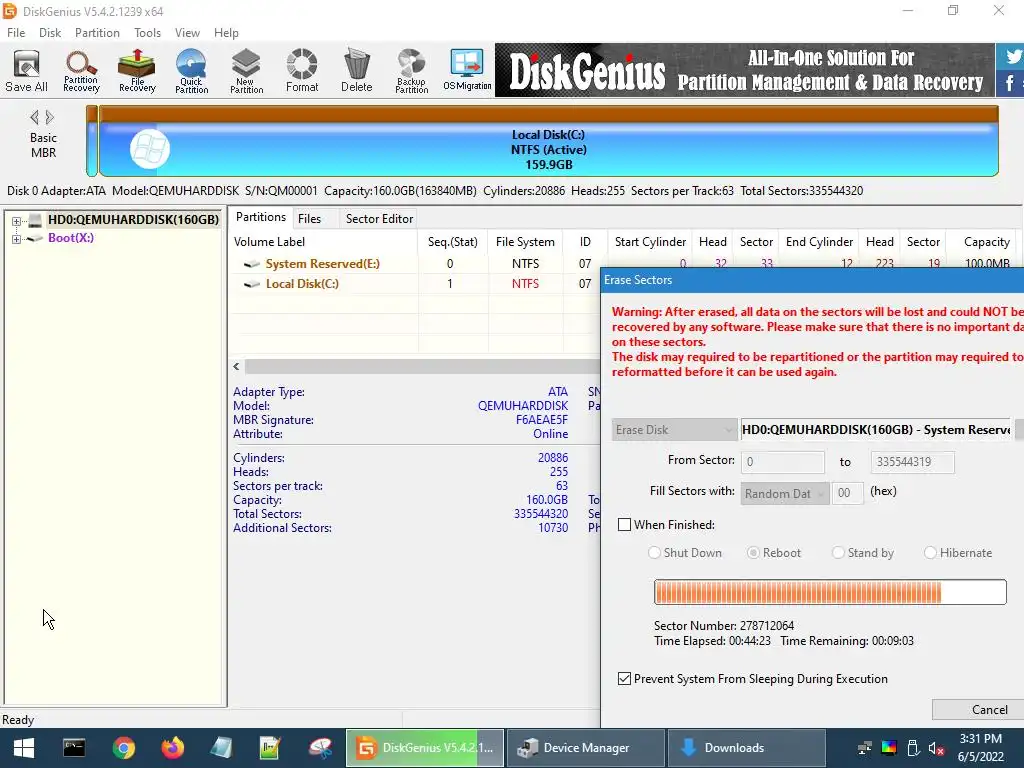
Task: Create a New Partition
Action: [246, 71]
